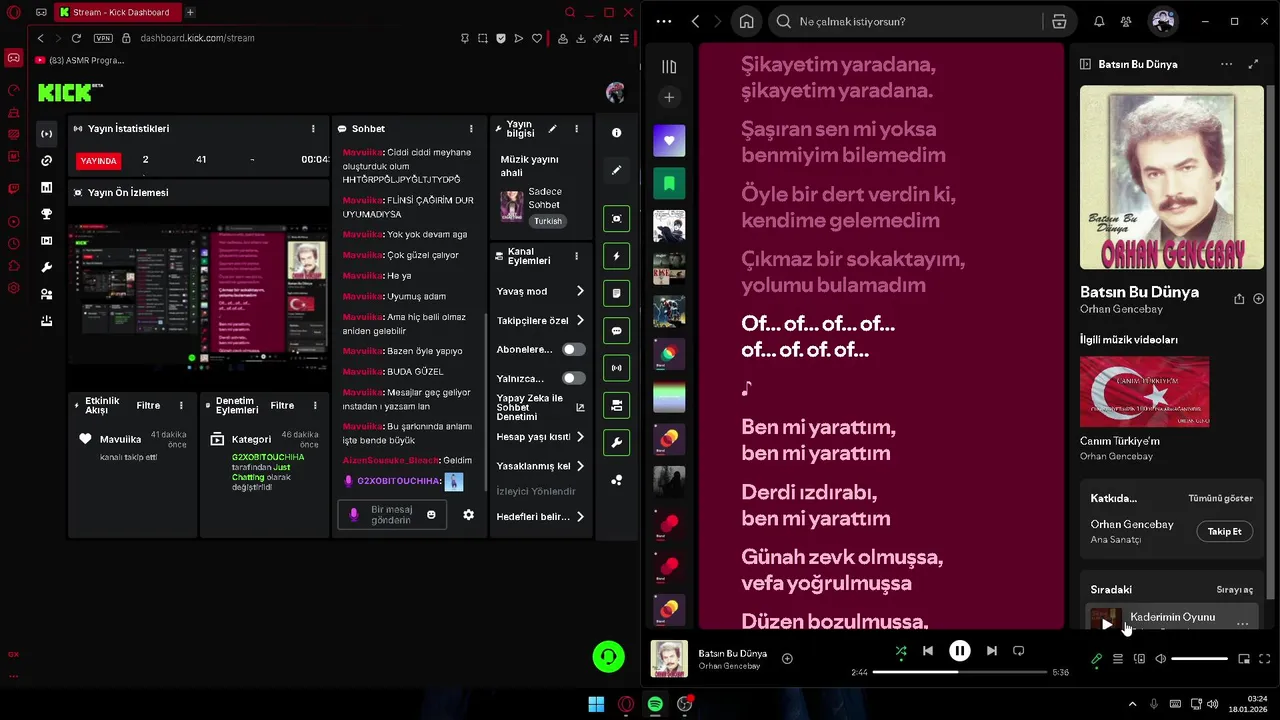Click Tümünü göster link
This screenshot has width=1280, height=720.
[x=1220, y=498]
